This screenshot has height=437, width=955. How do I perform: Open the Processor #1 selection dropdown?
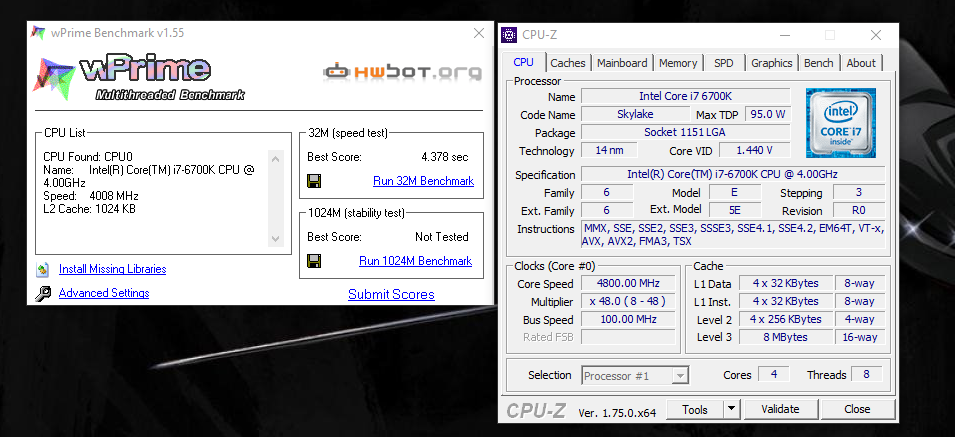[x=635, y=376]
